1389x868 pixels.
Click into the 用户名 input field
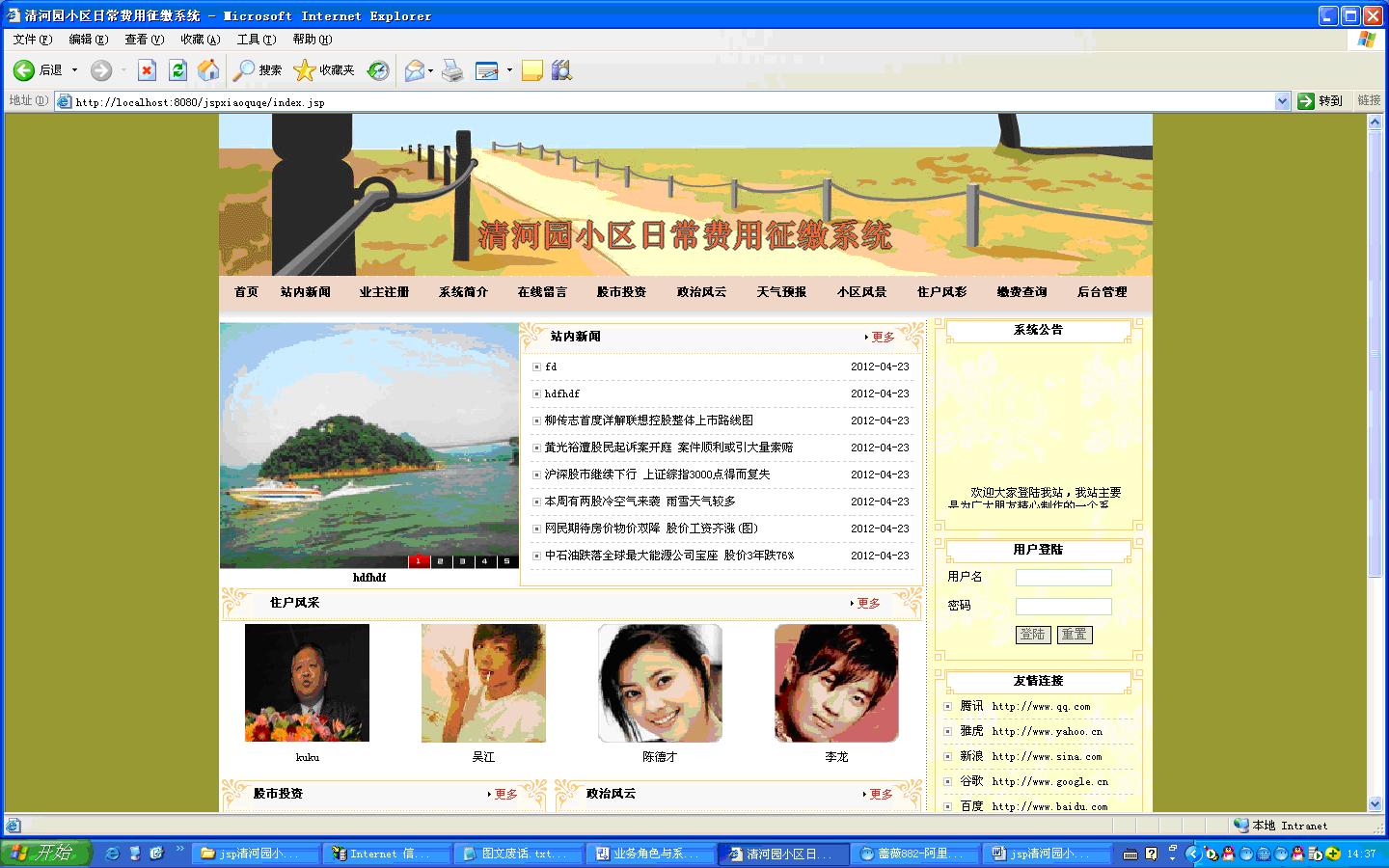point(1063,578)
